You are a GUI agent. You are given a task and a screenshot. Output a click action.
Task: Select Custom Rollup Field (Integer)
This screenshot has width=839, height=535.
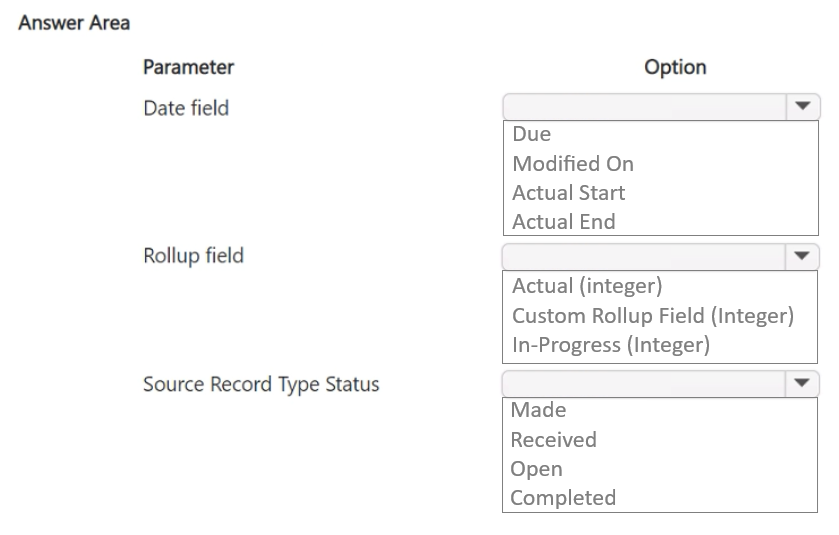pos(652,315)
